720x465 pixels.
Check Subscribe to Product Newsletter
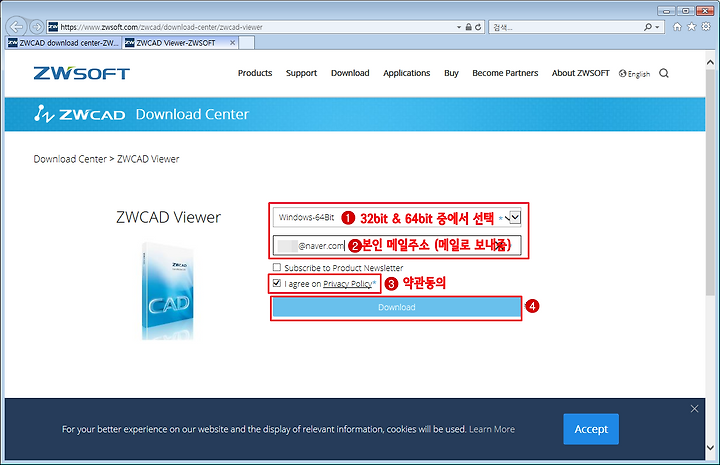[x=276, y=267]
